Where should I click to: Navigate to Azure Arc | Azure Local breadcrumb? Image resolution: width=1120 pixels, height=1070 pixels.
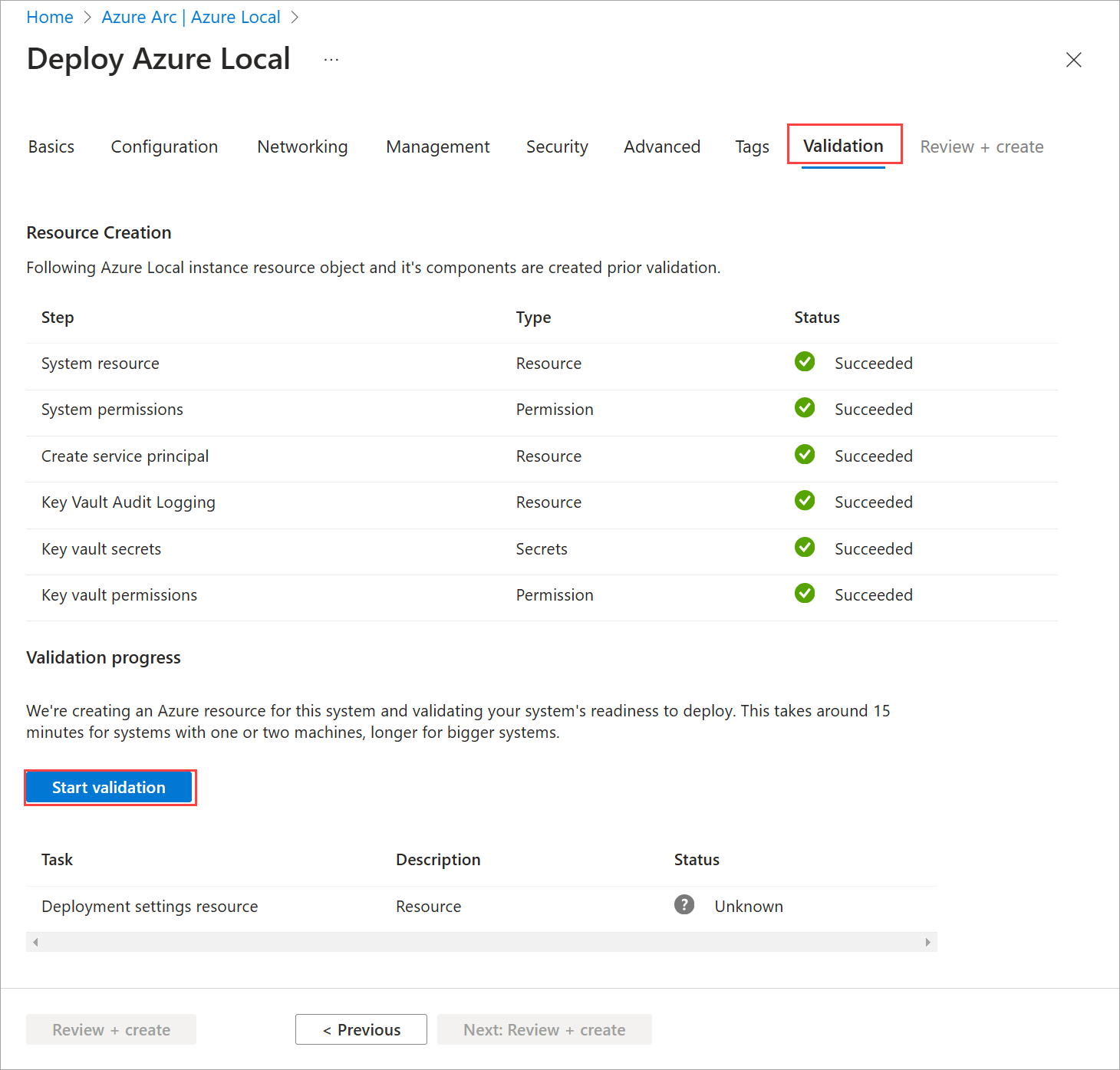pyautogui.click(x=191, y=17)
